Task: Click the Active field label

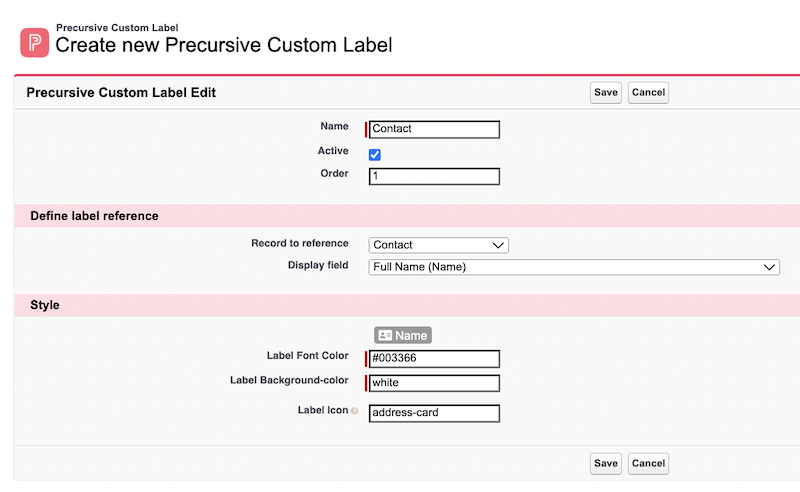Action: coord(333,151)
